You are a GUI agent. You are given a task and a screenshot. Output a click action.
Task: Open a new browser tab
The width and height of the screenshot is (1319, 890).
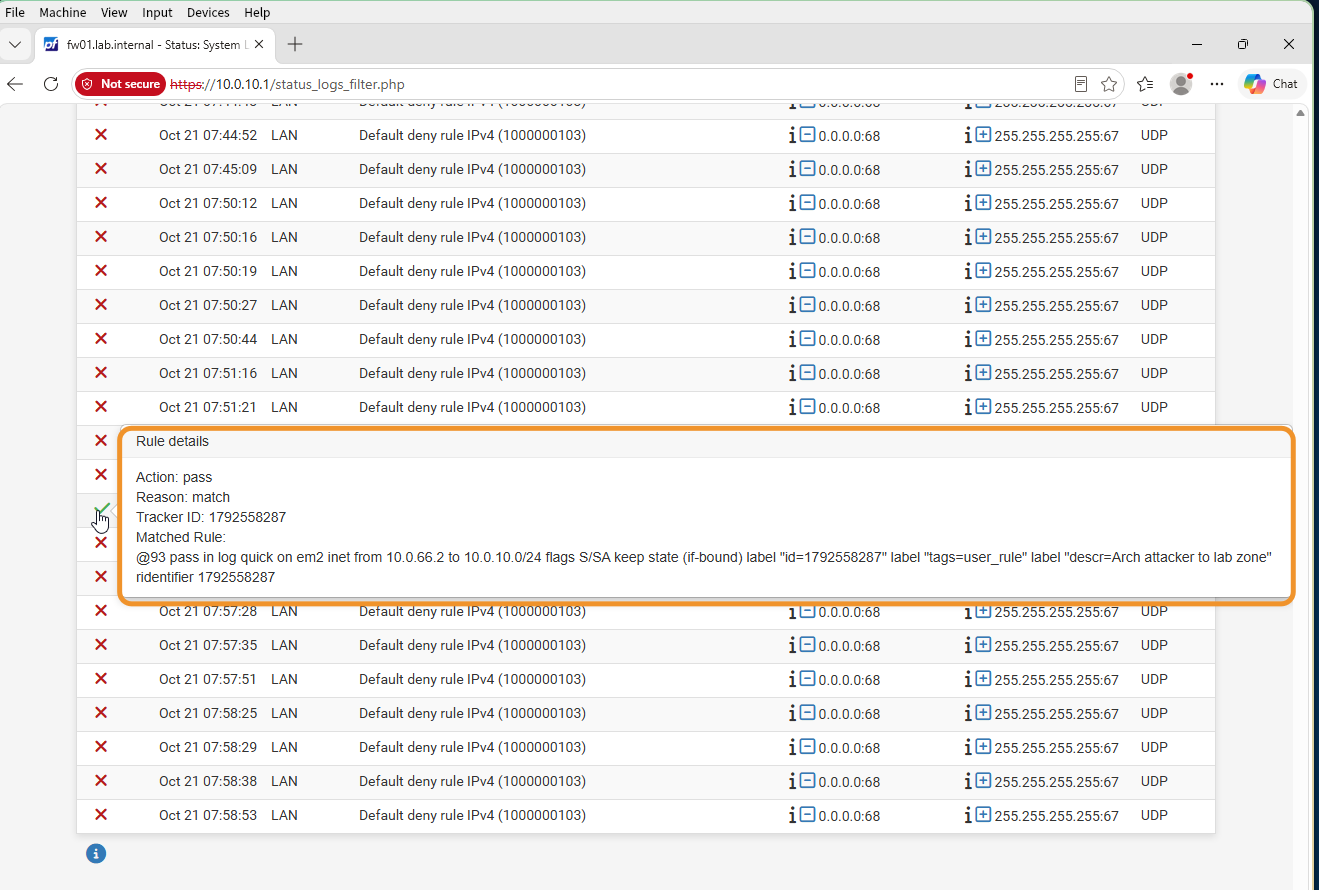pos(295,44)
